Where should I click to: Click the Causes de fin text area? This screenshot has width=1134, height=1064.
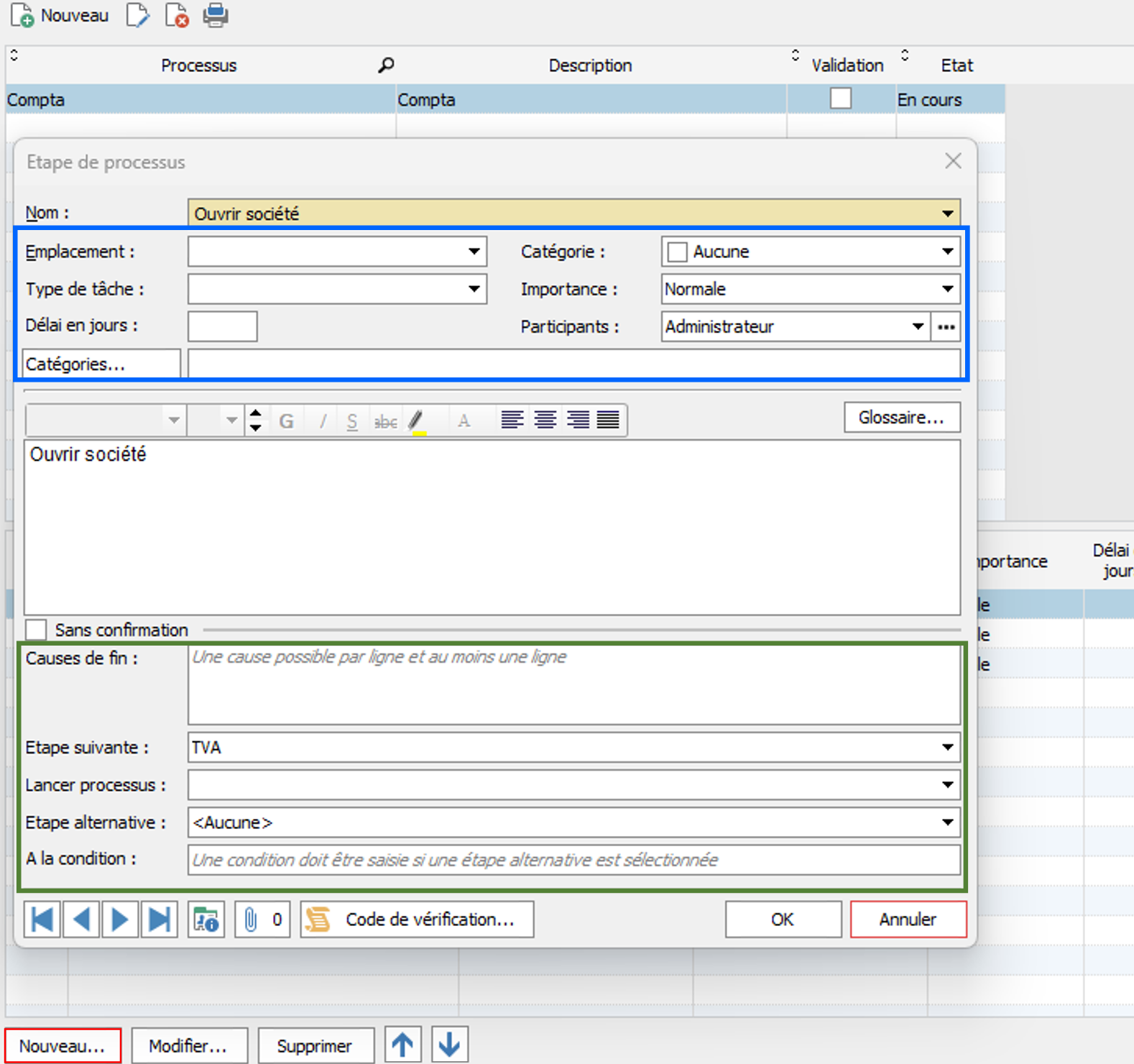tap(574, 685)
